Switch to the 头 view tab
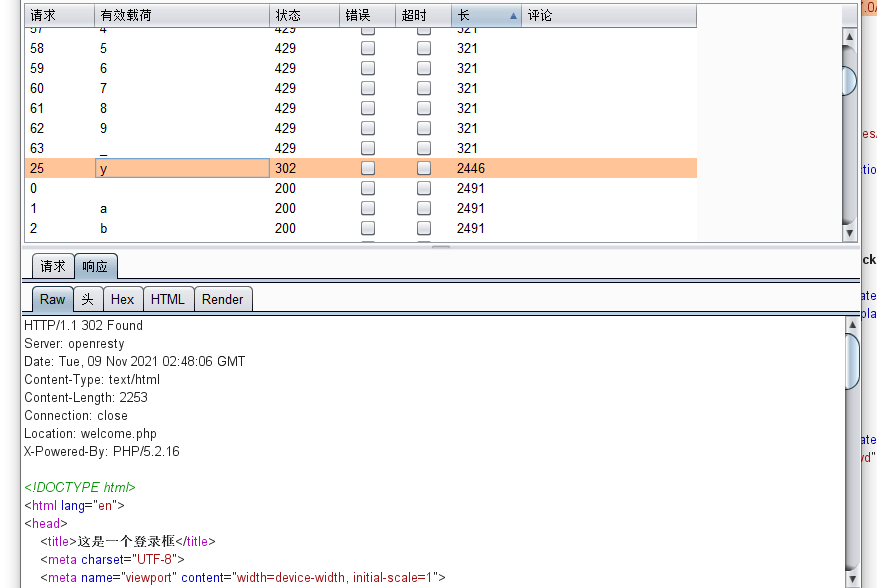The image size is (877, 588). pos(88,299)
